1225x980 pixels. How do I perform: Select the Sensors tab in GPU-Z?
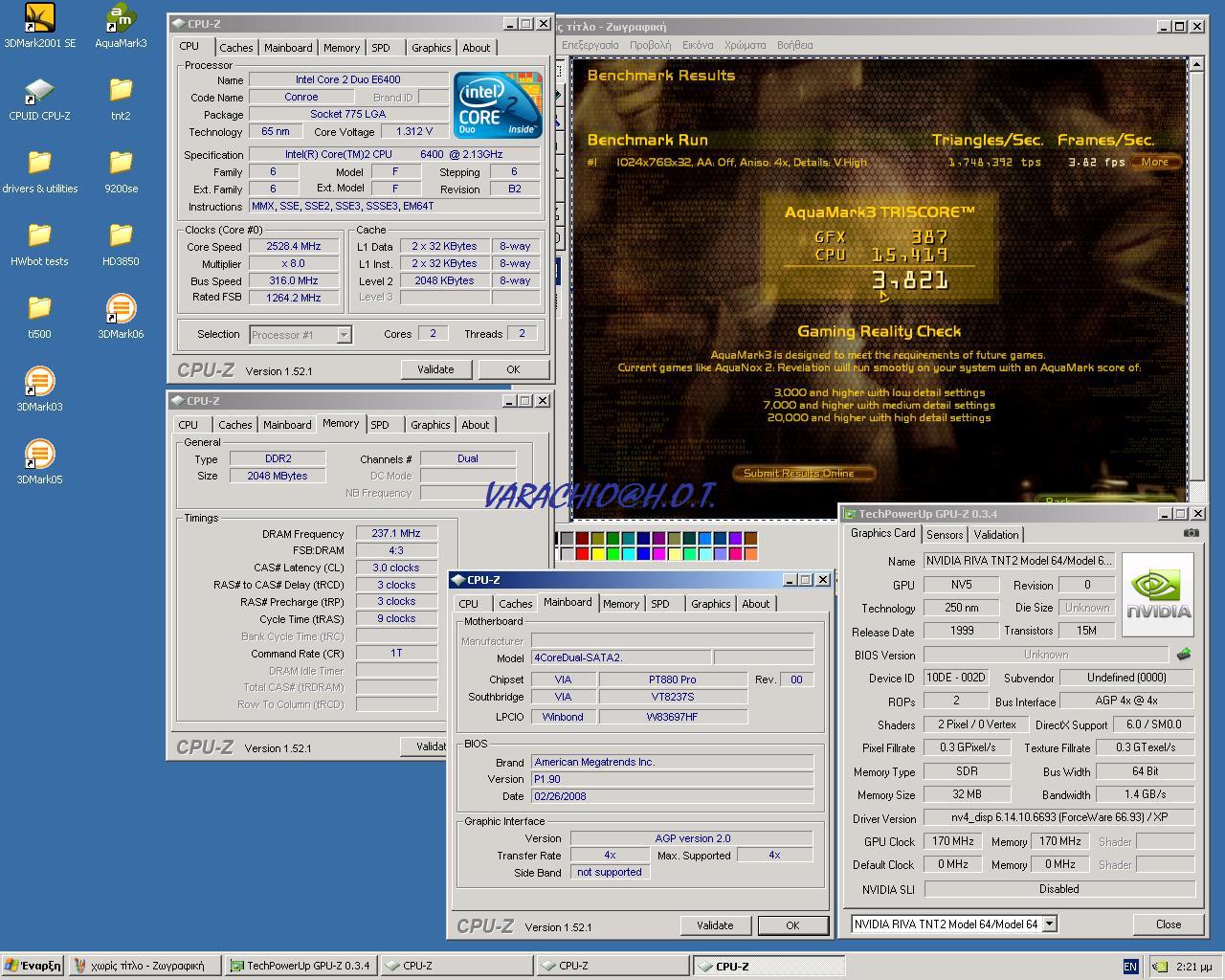click(945, 535)
